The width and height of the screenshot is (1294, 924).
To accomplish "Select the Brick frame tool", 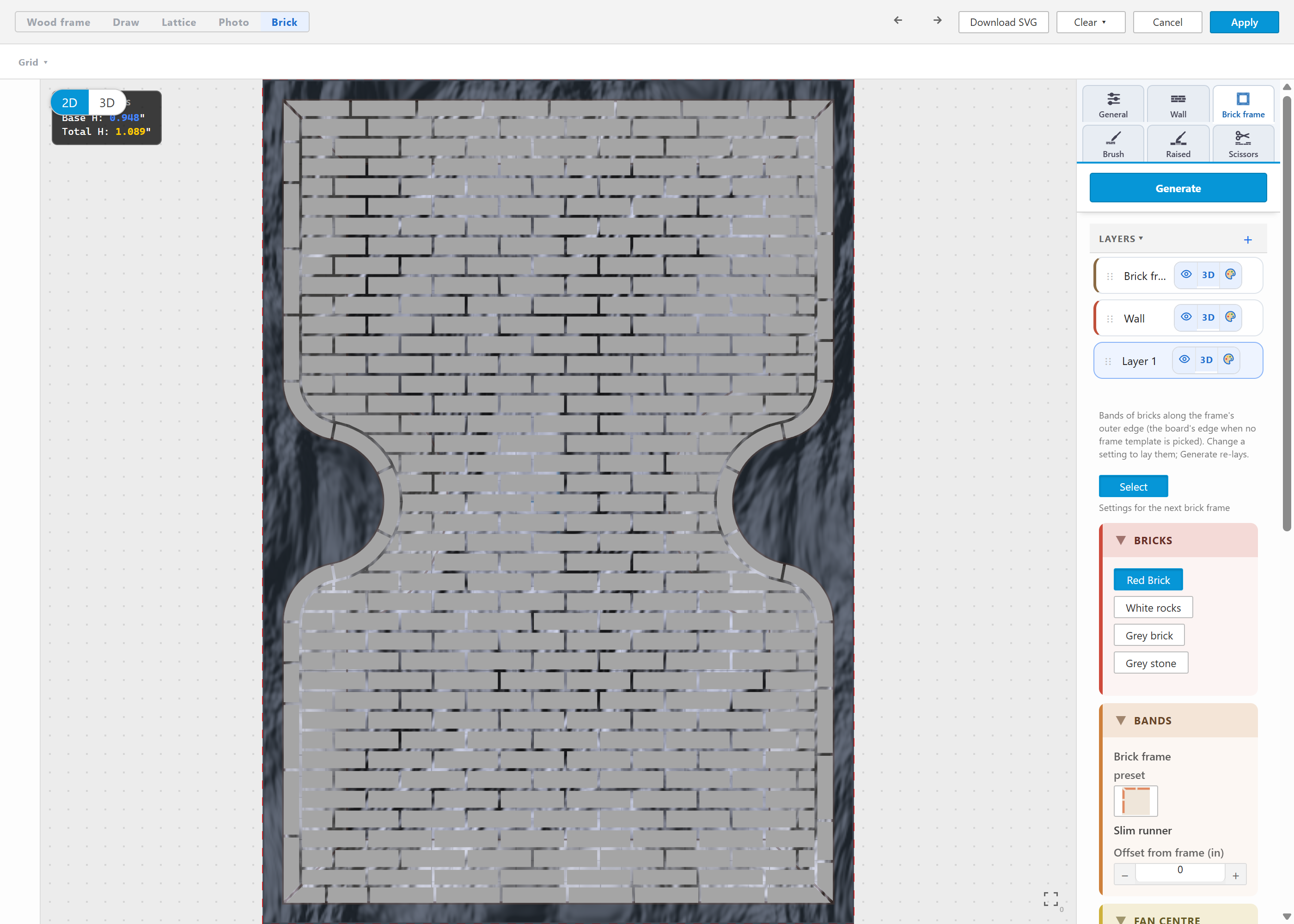I will [1243, 104].
